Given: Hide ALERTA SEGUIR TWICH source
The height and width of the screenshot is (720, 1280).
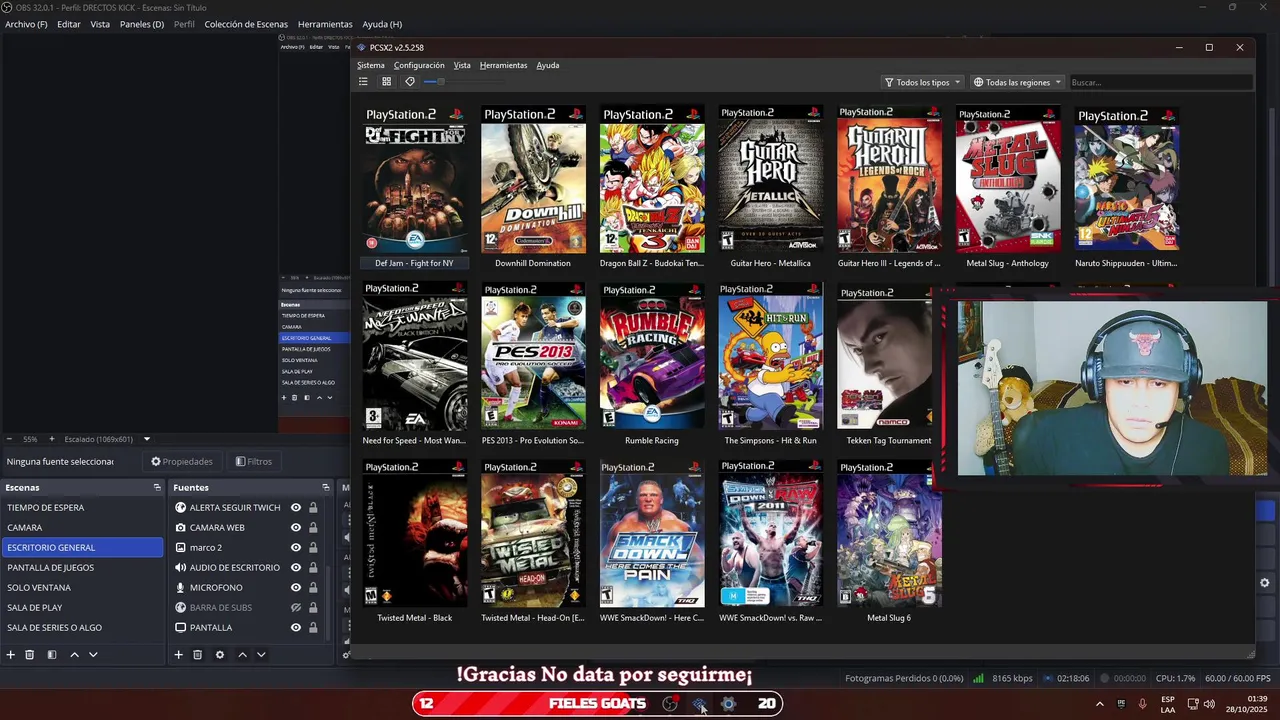Looking at the screenshot, I should [296, 507].
